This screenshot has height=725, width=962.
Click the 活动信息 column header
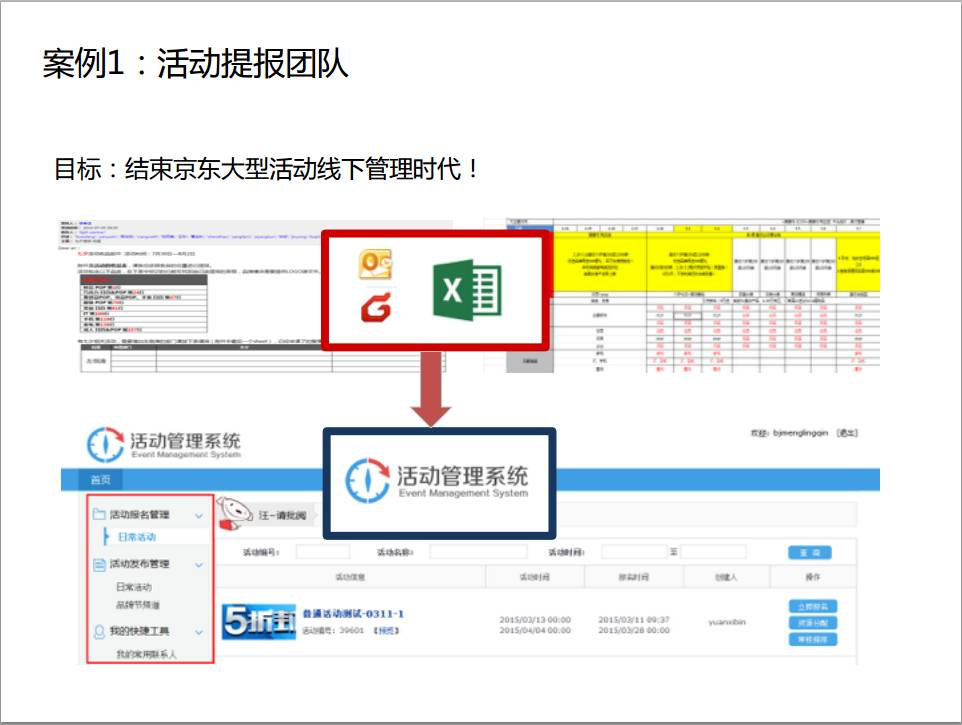[350, 577]
